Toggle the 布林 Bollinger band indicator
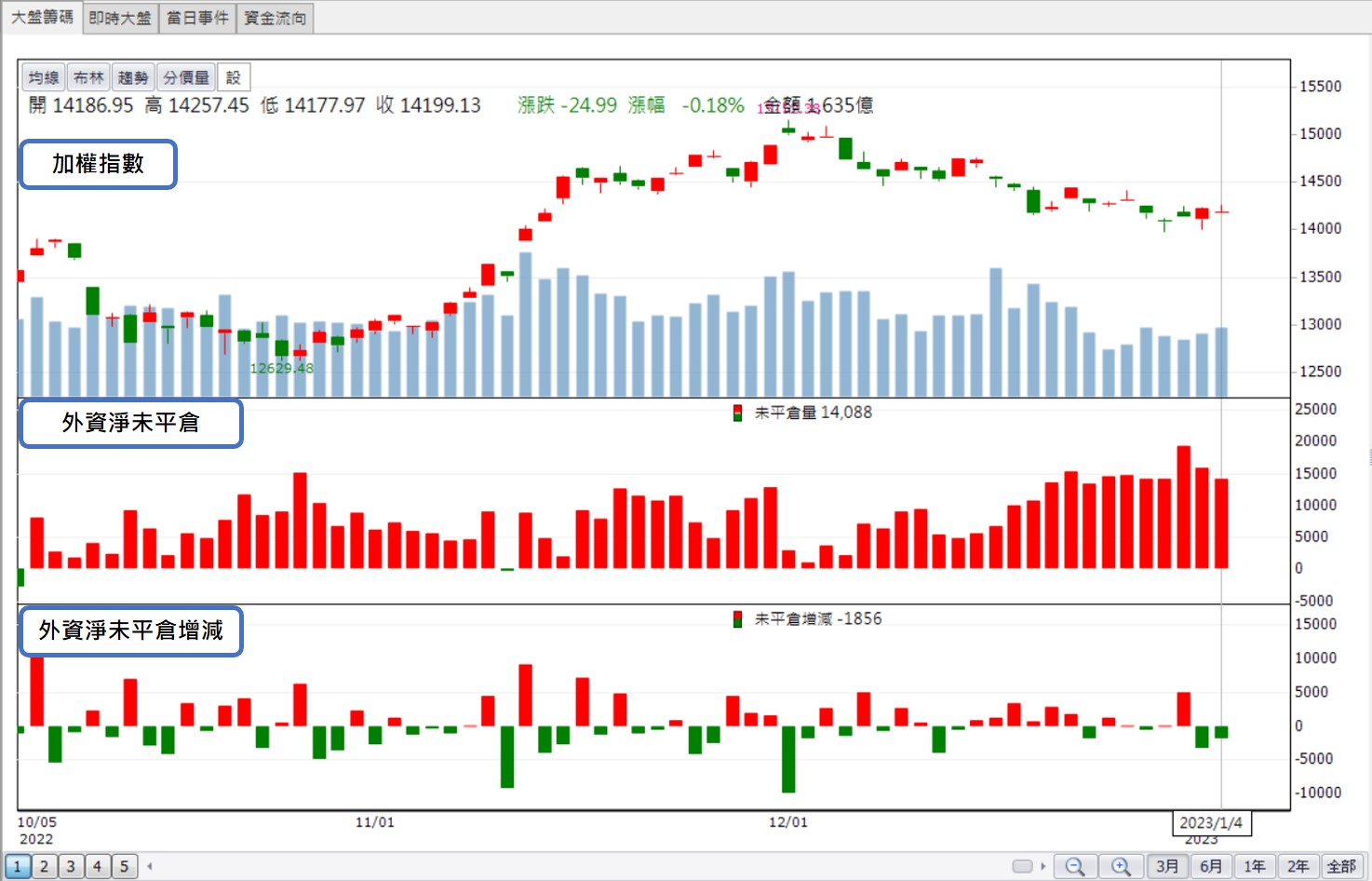The image size is (1372, 881). click(x=88, y=78)
